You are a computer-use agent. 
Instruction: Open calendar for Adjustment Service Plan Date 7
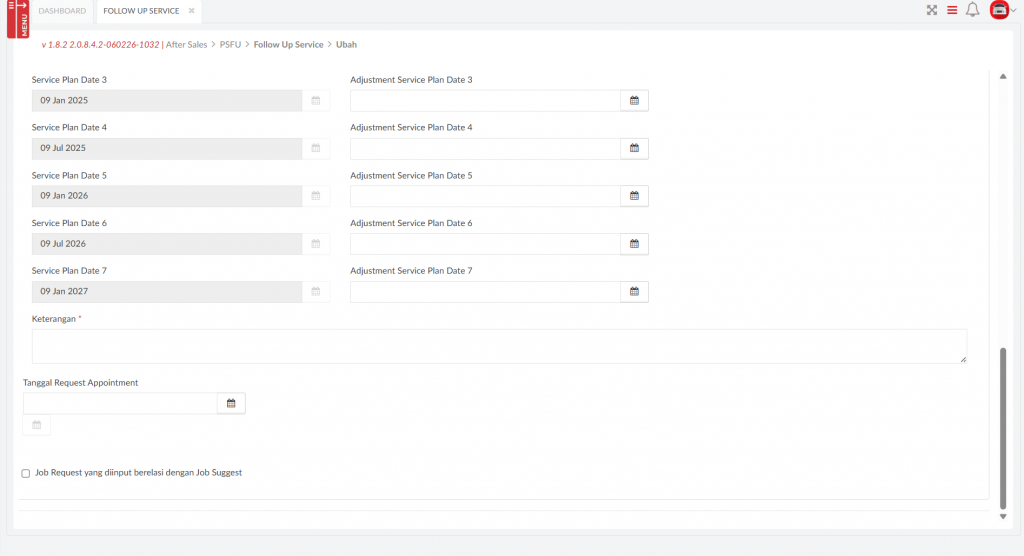coord(634,292)
